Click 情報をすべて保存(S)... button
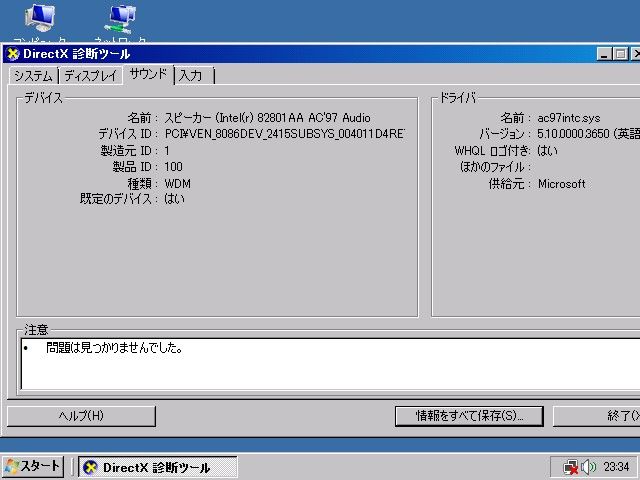This screenshot has width=640, height=480. [x=469, y=415]
